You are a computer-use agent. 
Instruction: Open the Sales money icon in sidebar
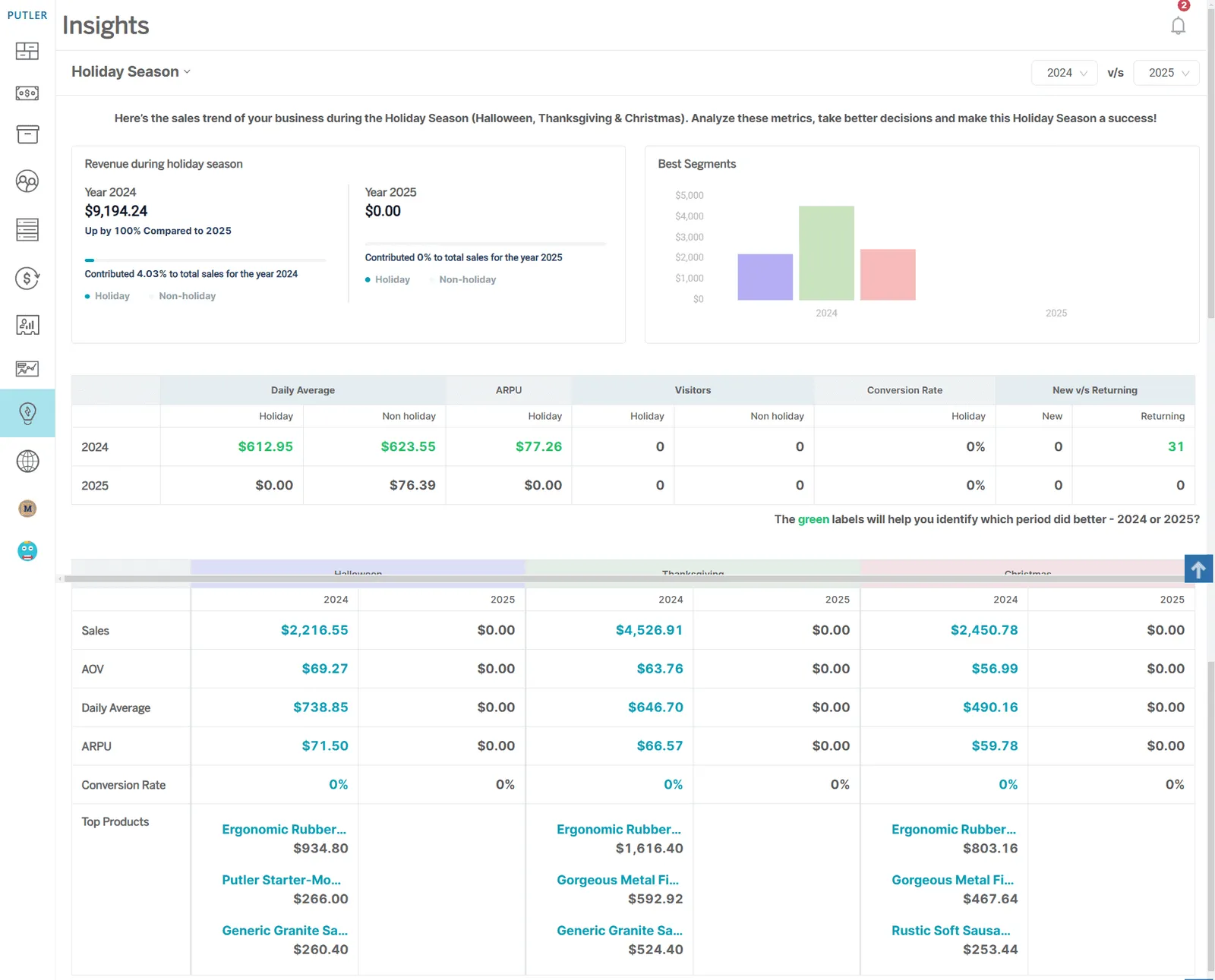[x=27, y=93]
